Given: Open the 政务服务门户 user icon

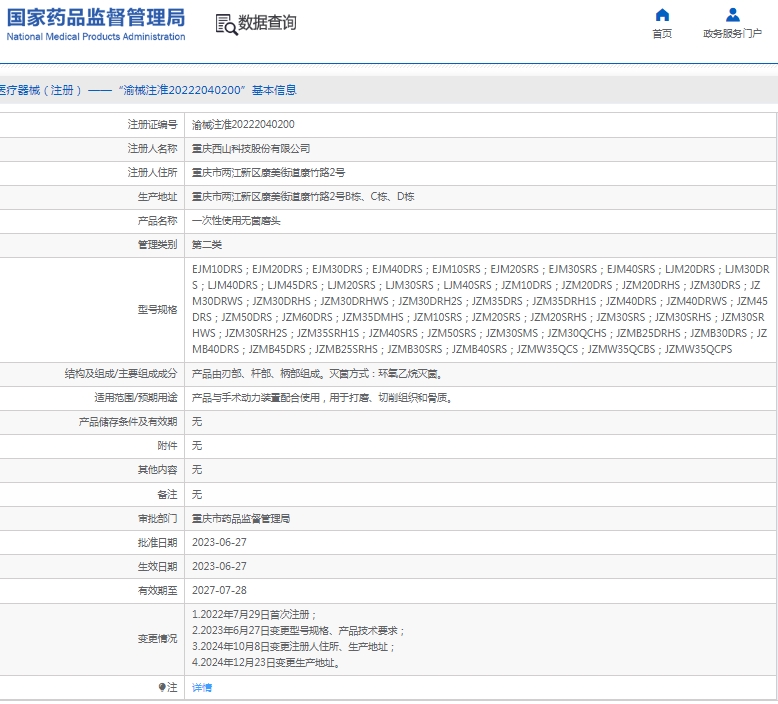Looking at the screenshot, I should pos(732,15).
